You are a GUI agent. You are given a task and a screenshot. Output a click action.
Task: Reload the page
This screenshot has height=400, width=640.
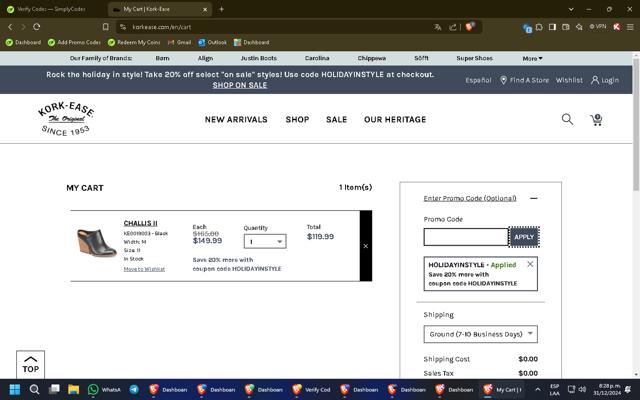pos(37,27)
